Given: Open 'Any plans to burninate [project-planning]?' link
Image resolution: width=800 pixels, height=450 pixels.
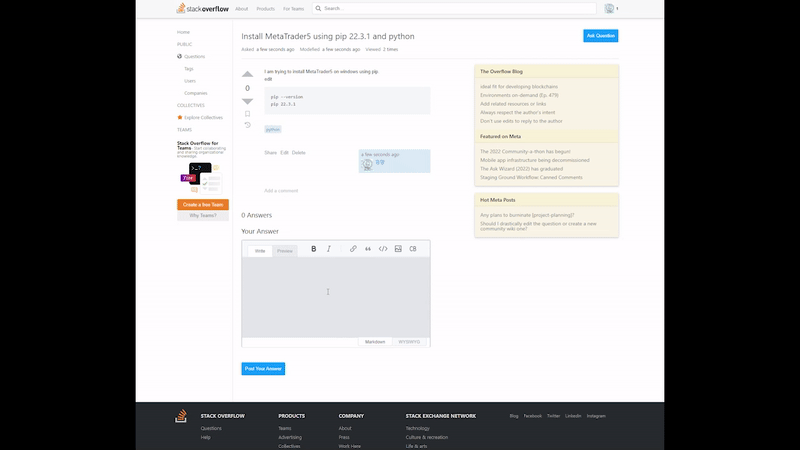Looking at the screenshot, I should 527,215.
